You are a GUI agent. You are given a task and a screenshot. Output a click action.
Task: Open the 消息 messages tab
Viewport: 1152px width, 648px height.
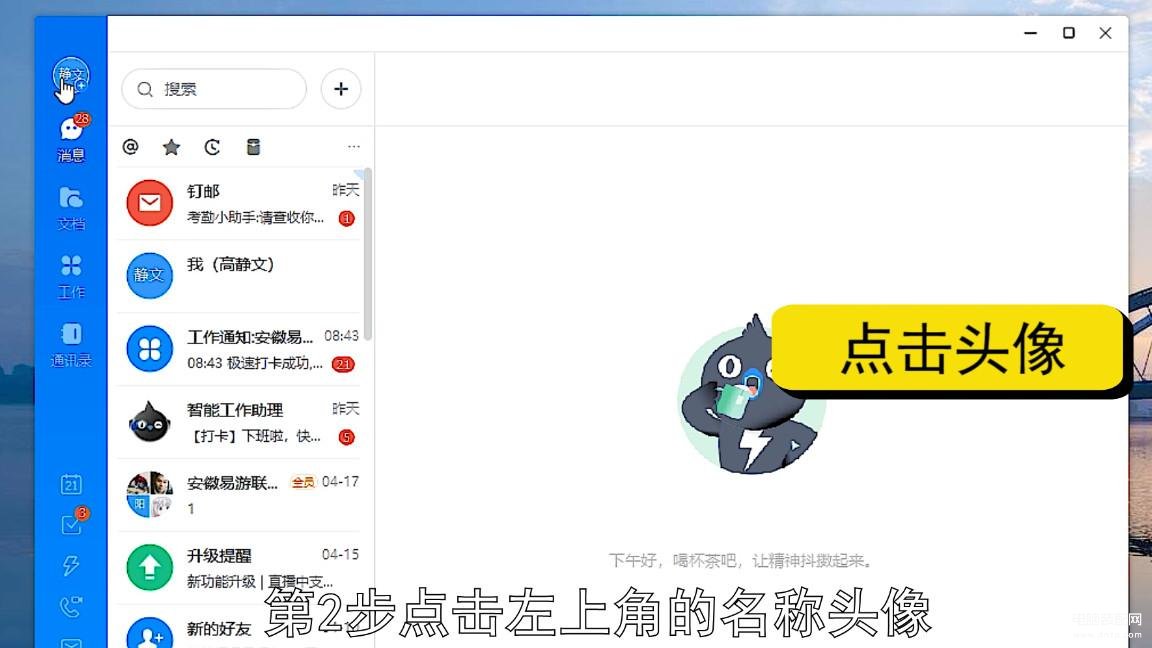[71, 138]
